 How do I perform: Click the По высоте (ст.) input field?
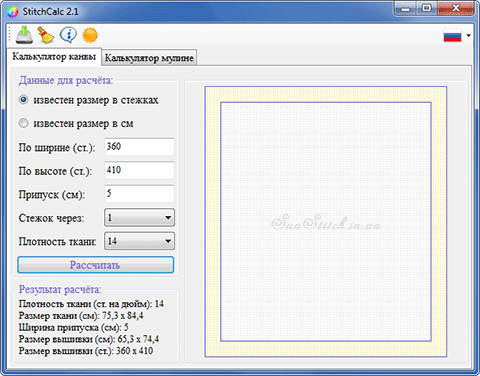click(139, 170)
